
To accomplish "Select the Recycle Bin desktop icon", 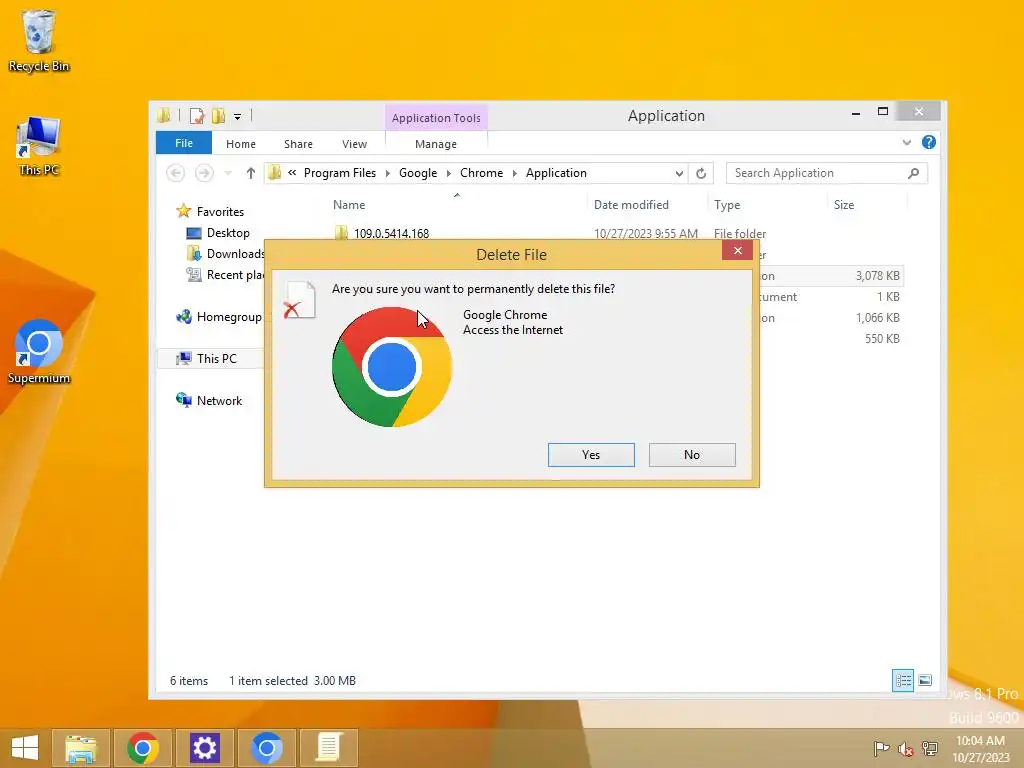I will click(x=39, y=40).
